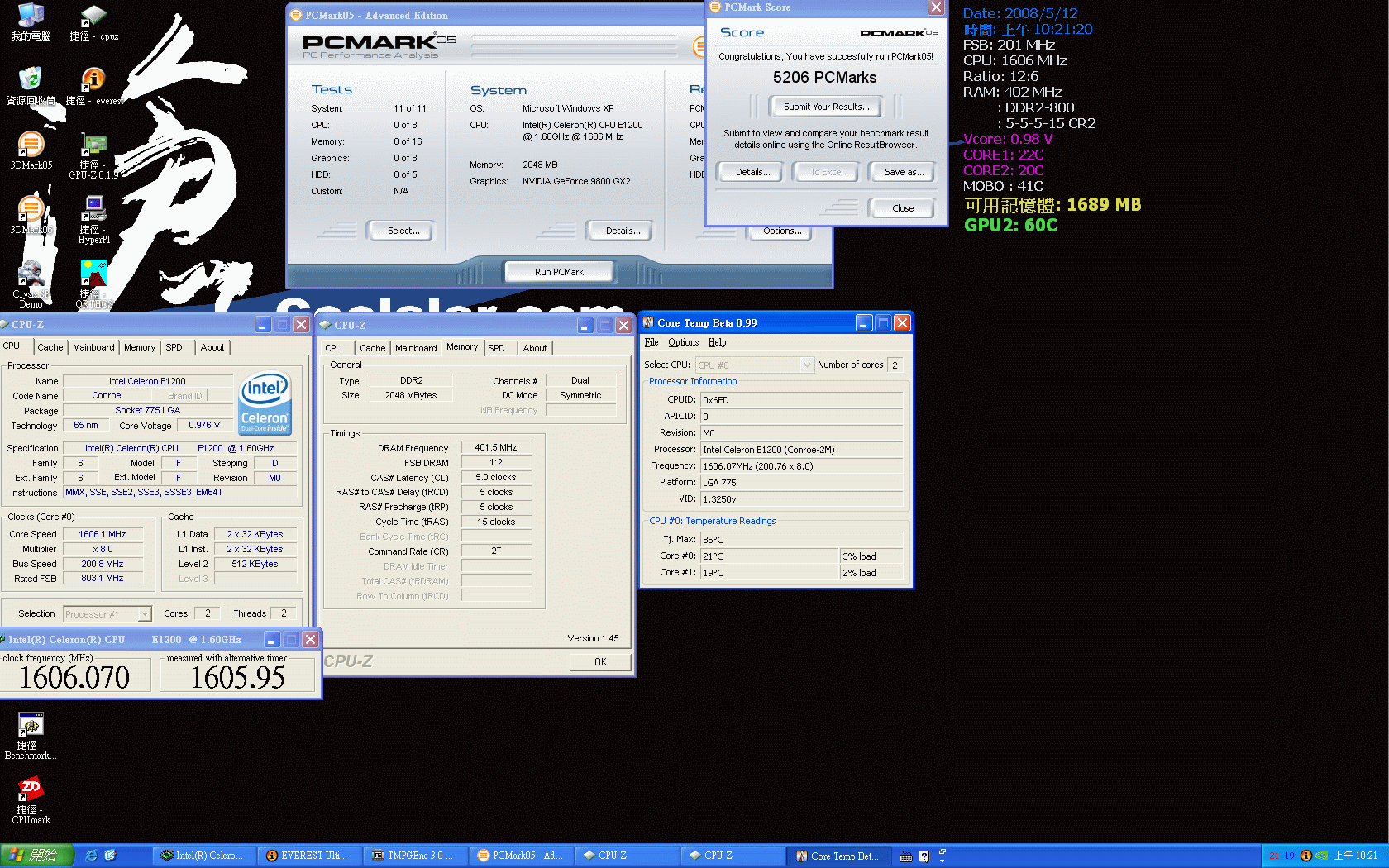This screenshot has height=868, width=1389.
Task: Click the Start button on taskbar
Action: click(36, 856)
